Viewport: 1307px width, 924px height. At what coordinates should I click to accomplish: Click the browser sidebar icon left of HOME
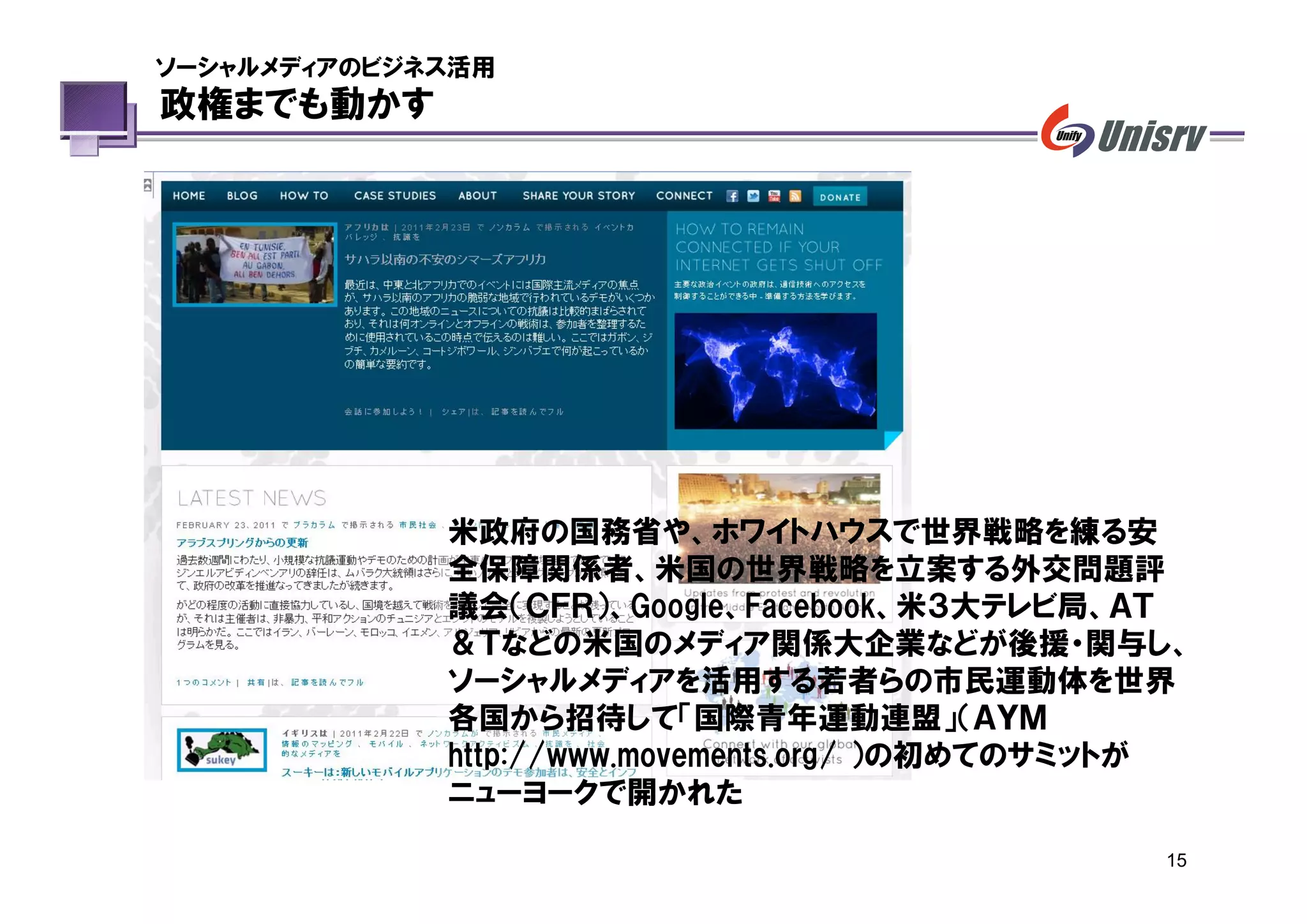click(x=148, y=185)
